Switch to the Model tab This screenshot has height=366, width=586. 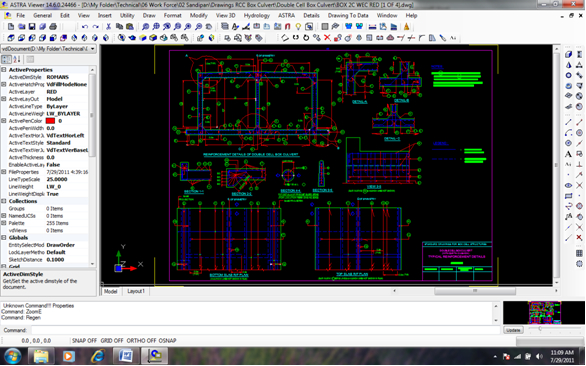(110, 291)
